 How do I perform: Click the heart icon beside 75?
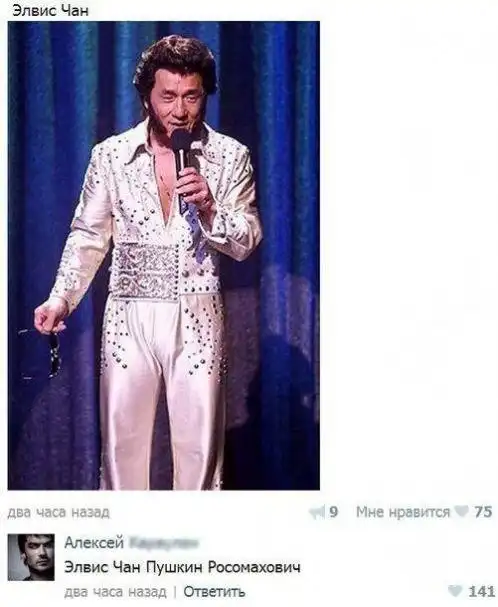click(462, 512)
